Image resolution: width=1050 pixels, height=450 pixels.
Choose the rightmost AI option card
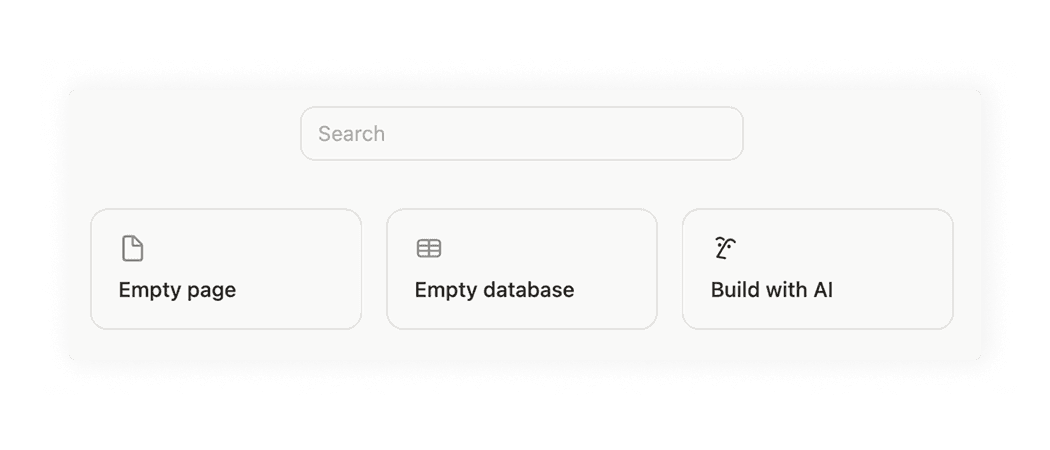point(817,269)
